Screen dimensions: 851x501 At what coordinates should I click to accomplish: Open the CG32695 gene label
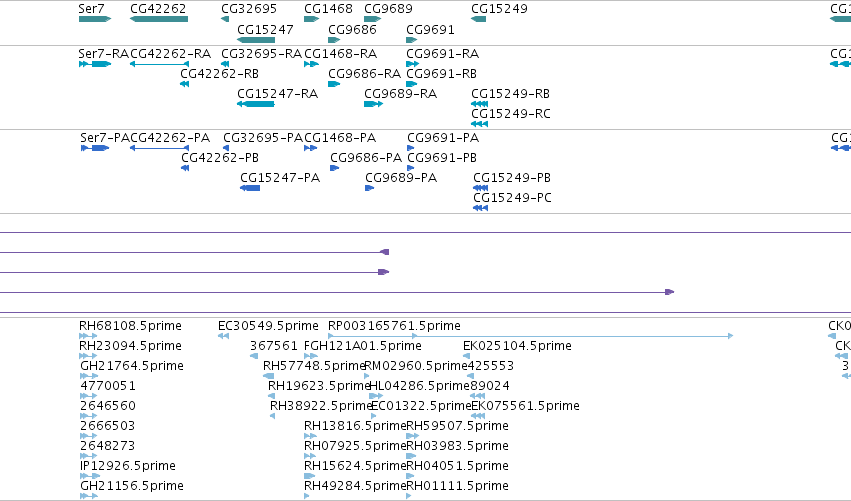click(x=249, y=9)
